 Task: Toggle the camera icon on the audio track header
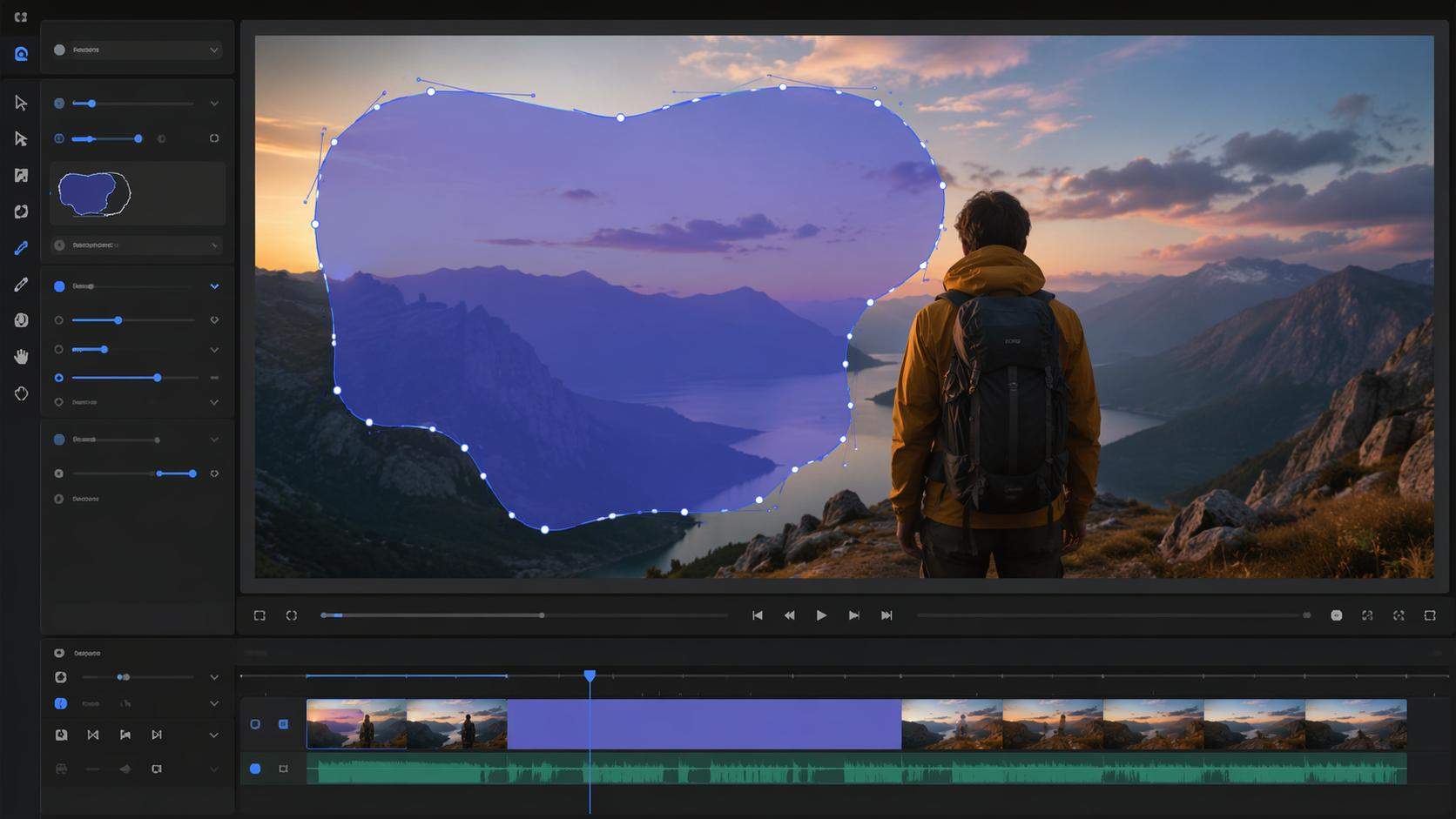(x=283, y=769)
